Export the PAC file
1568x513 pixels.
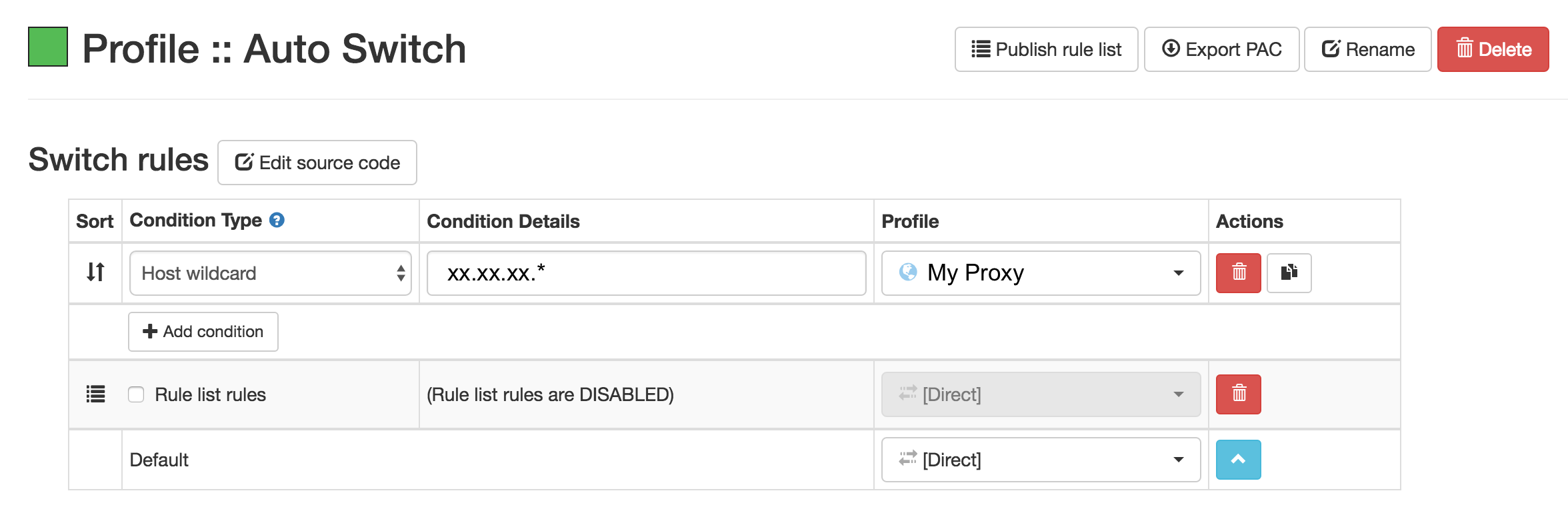[x=1221, y=49]
